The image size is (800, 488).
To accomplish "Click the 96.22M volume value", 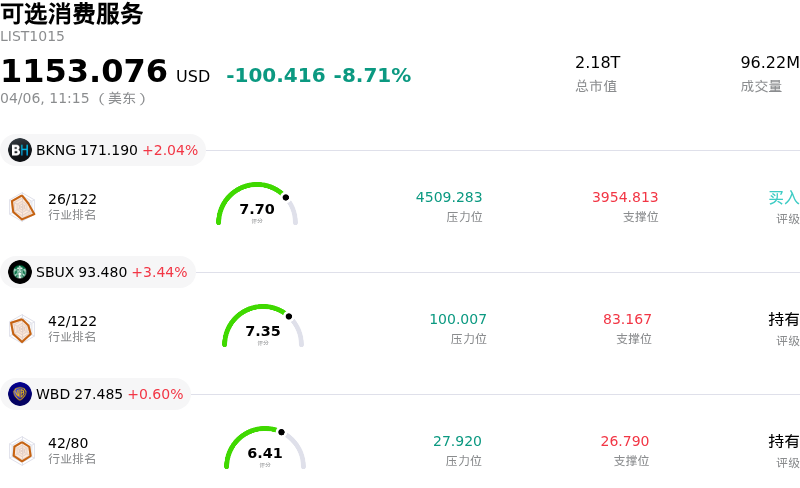I will click(x=769, y=62).
